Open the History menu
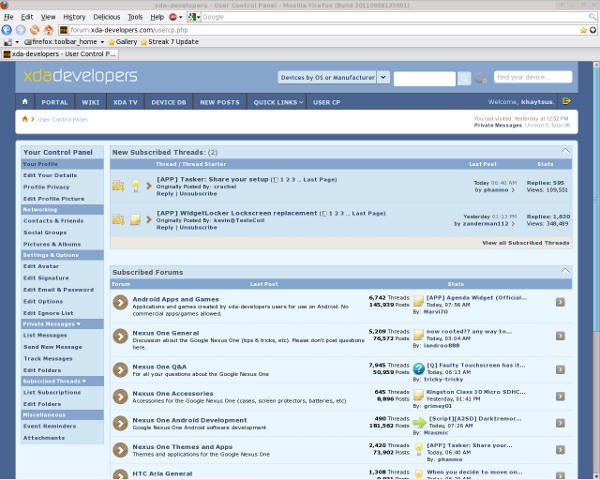This screenshot has height=480, width=600. coord(74,17)
